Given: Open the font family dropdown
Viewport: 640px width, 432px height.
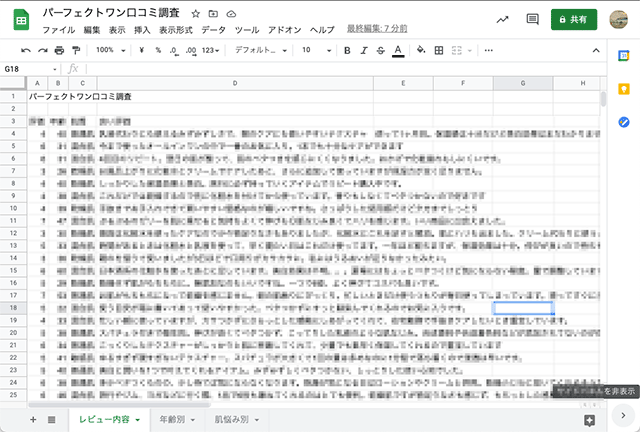Looking at the screenshot, I should click(260, 50).
